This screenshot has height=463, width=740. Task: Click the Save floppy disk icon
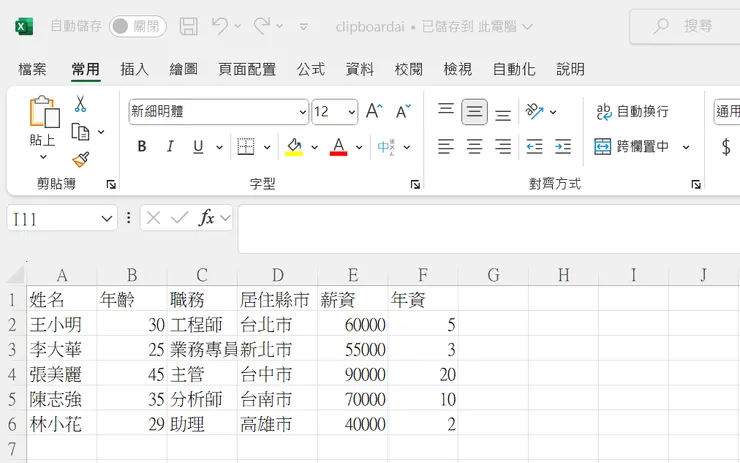(x=189, y=26)
